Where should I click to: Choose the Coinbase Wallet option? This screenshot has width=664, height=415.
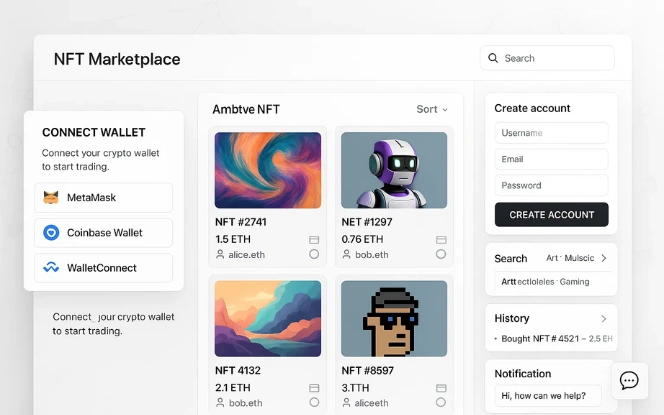point(103,233)
